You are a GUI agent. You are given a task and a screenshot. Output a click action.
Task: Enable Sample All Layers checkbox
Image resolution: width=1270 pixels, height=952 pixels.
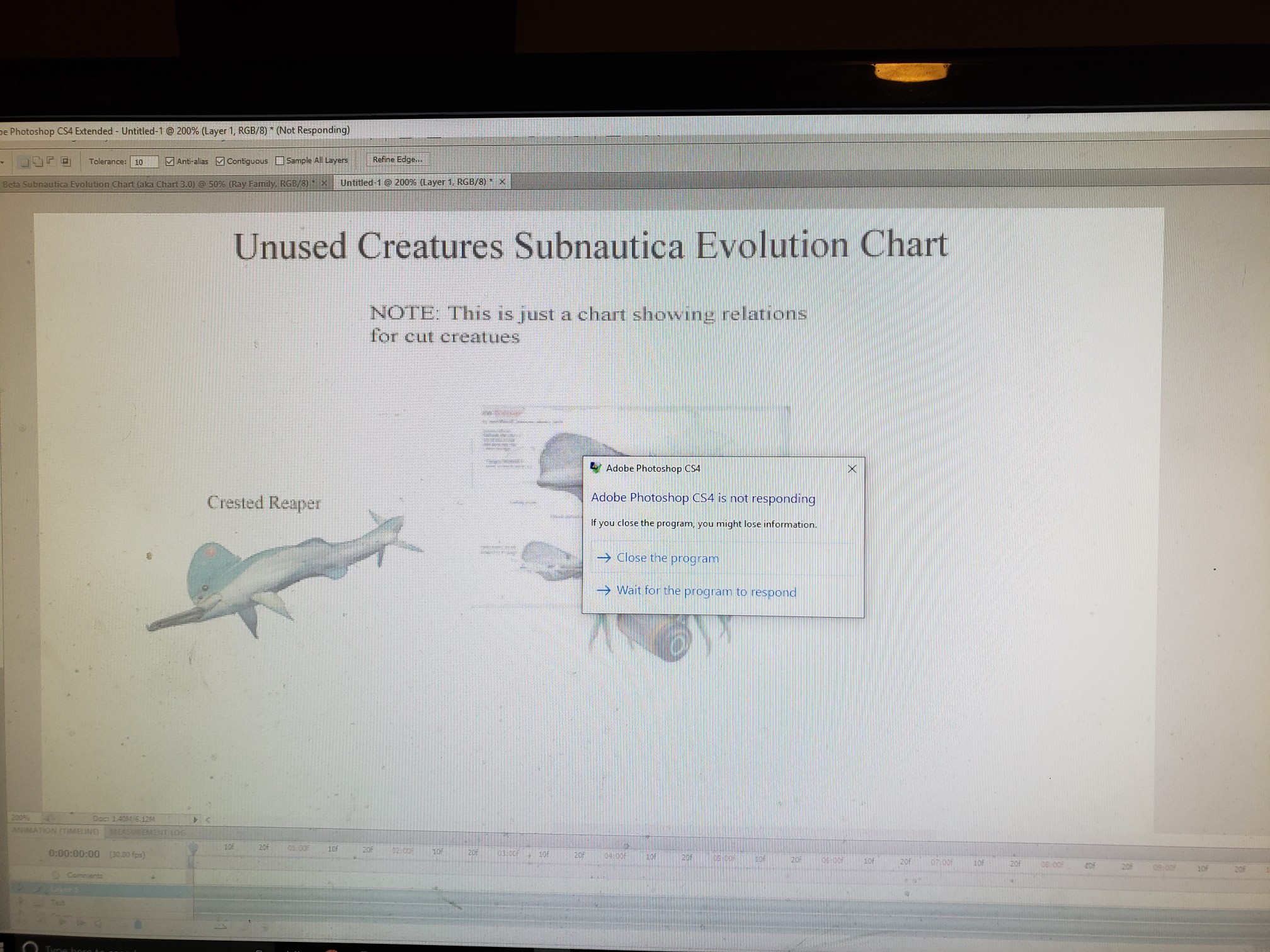tap(280, 161)
